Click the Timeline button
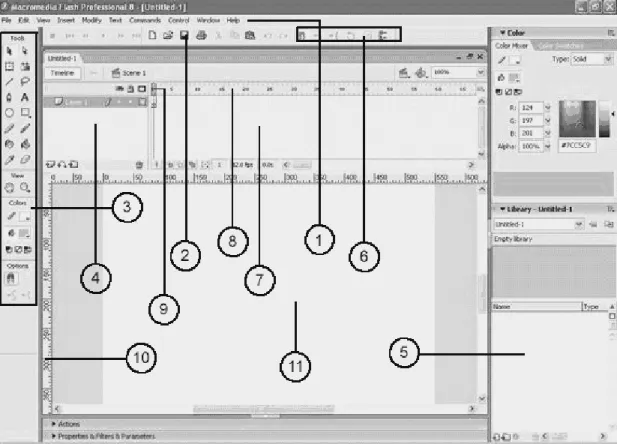Image resolution: width=617 pixels, height=444 pixels. pyautogui.click(x=62, y=73)
